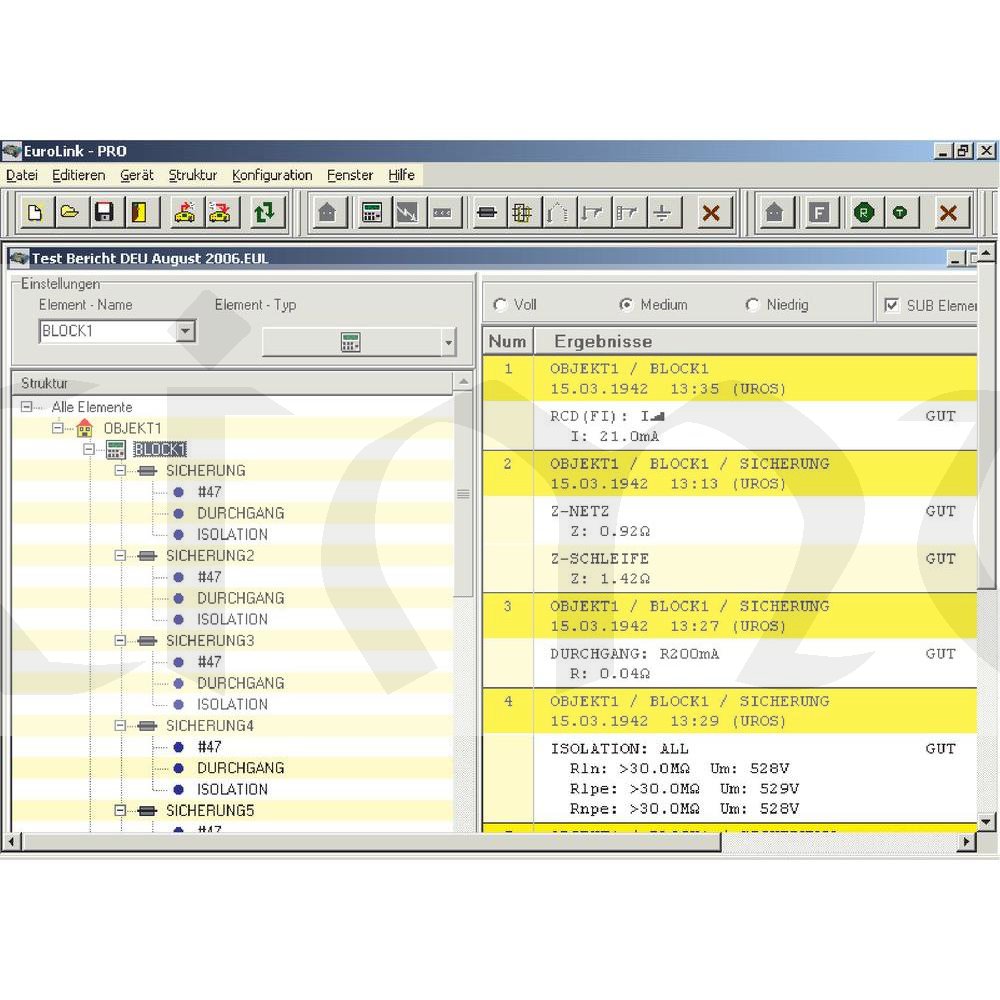Click the fuse element toolbar icon
This screenshot has width=1000, height=1000.
(487, 213)
